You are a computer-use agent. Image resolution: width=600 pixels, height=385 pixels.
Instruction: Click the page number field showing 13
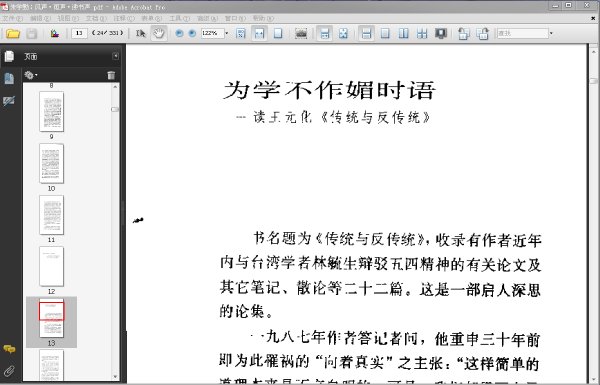pos(79,33)
